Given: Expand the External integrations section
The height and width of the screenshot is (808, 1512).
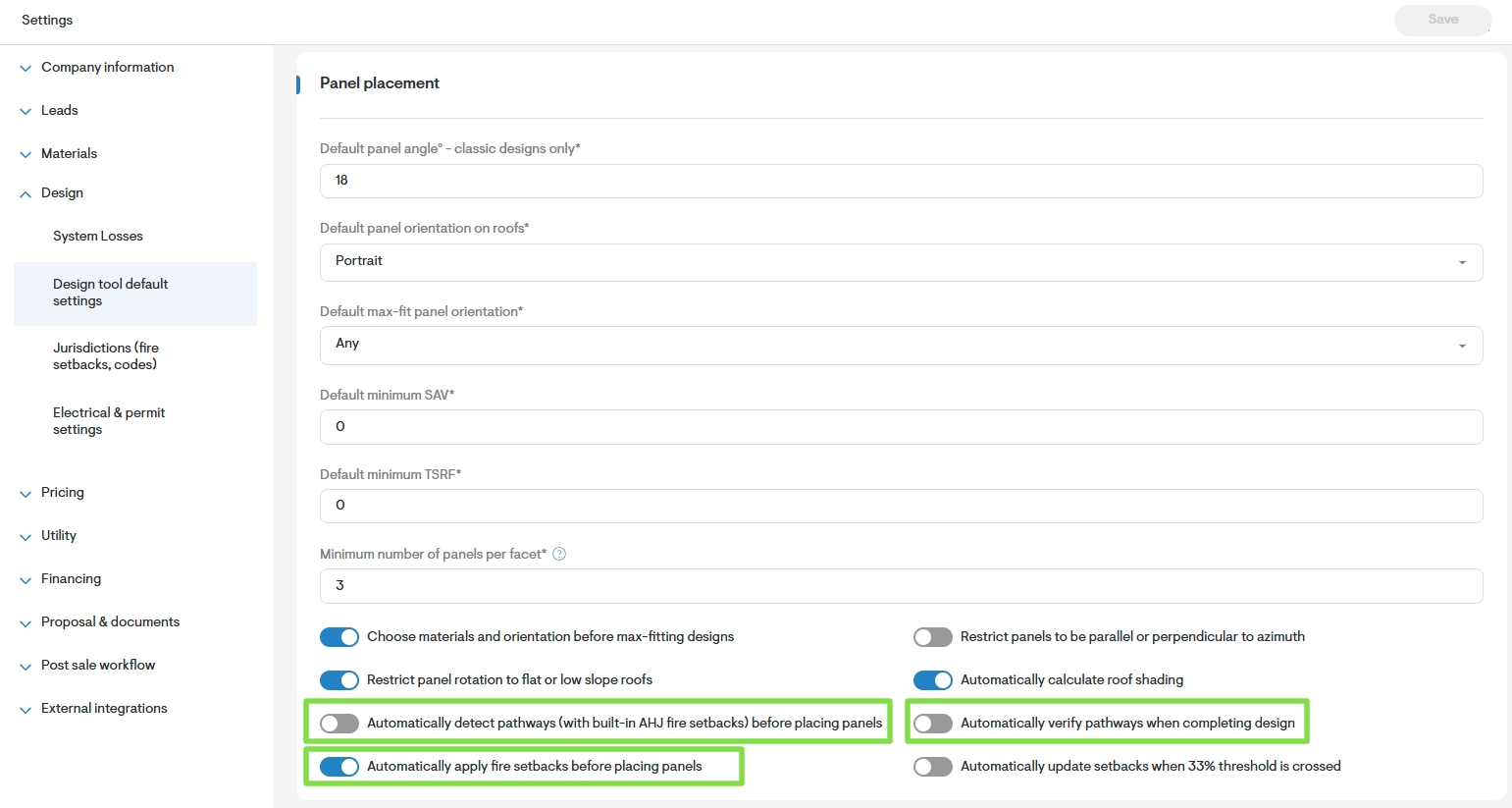Looking at the screenshot, I should [93, 709].
